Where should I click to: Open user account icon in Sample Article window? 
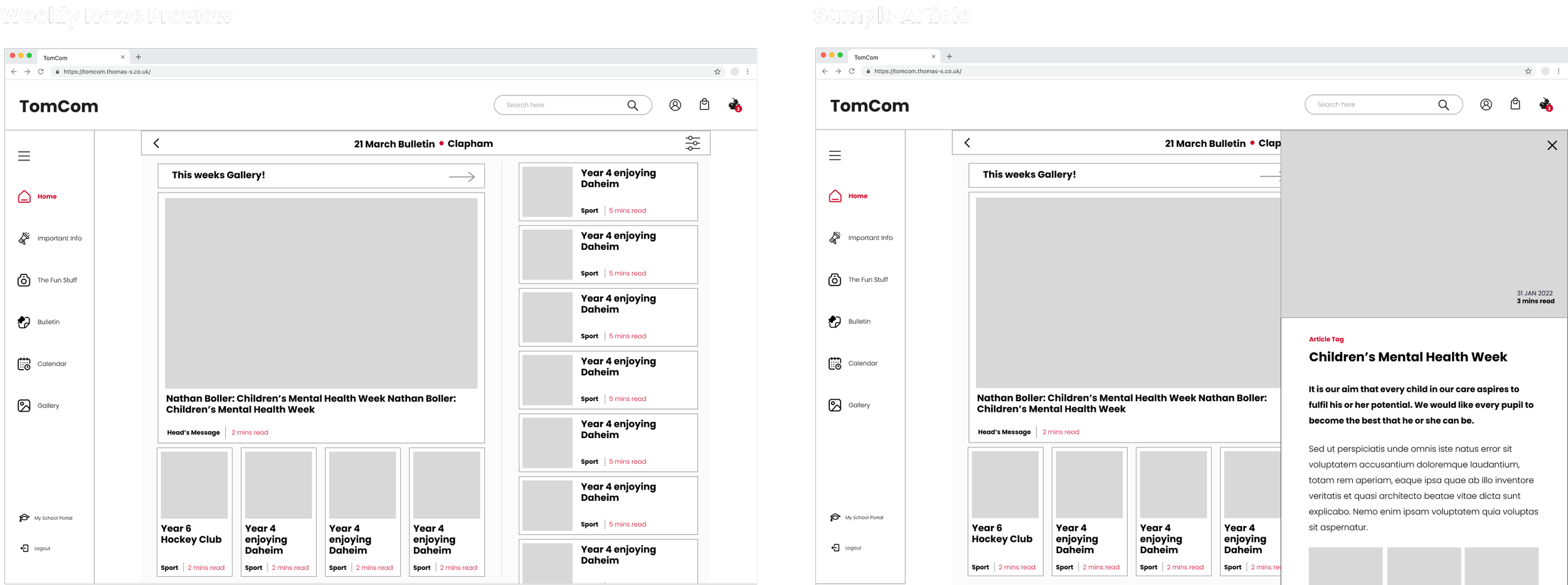coord(1486,104)
